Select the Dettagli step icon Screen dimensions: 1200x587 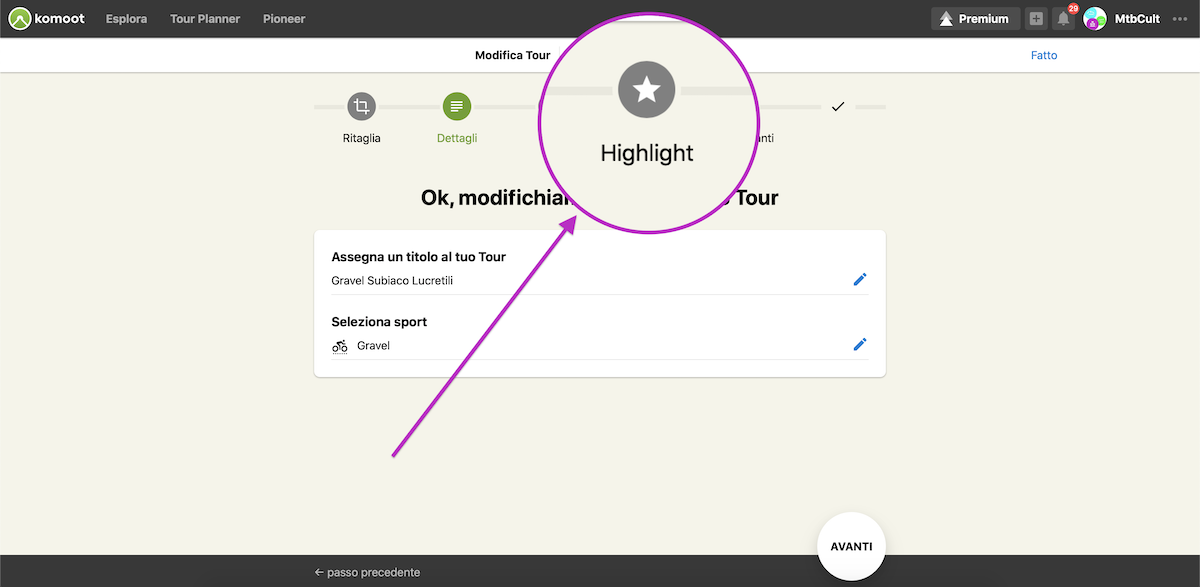pyautogui.click(x=457, y=106)
